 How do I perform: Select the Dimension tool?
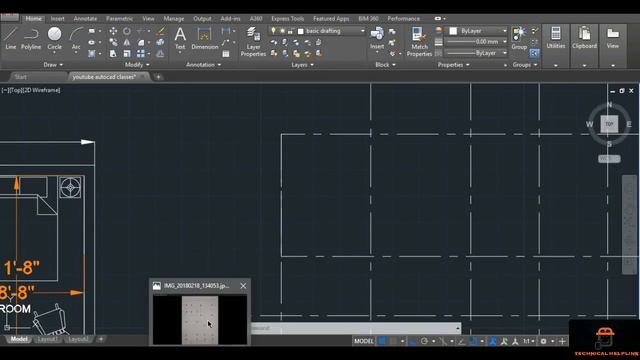[204, 39]
